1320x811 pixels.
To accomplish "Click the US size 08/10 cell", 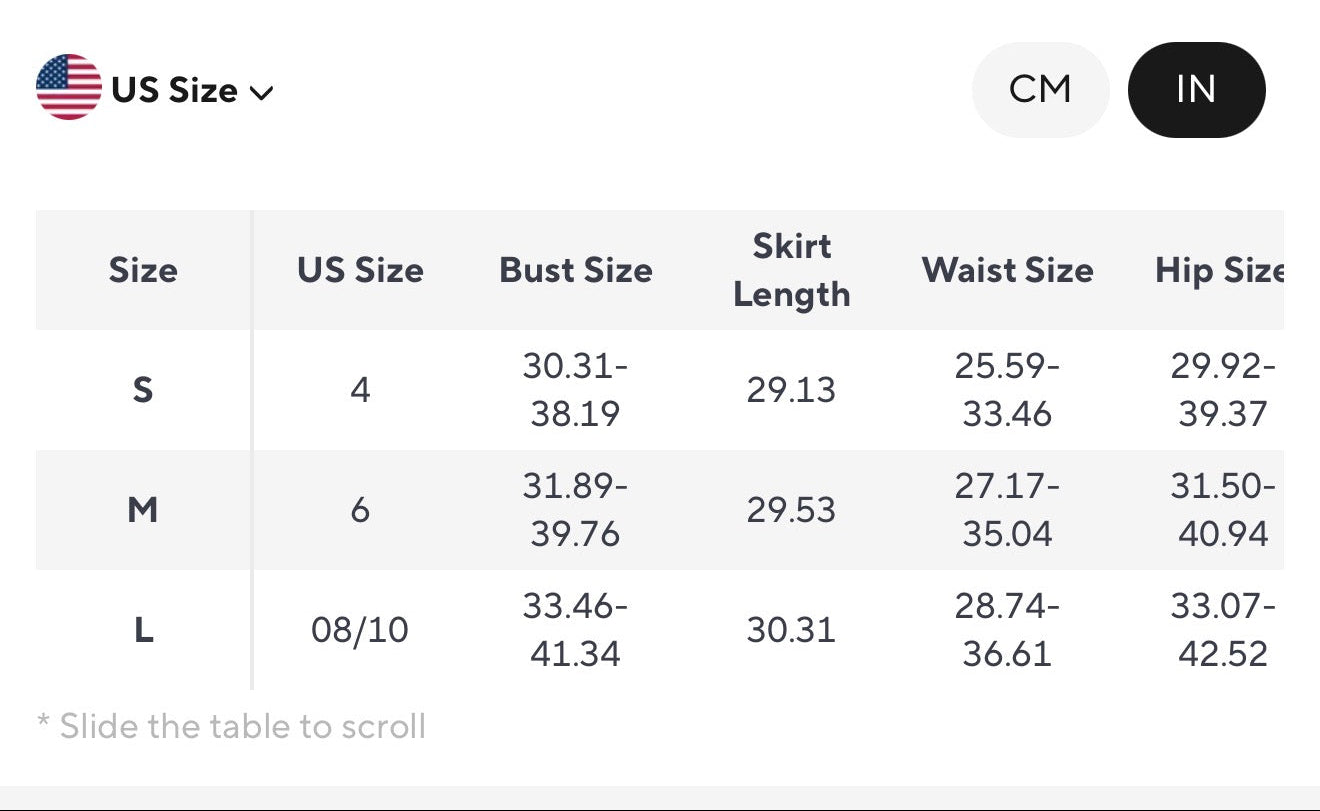I will 360,630.
